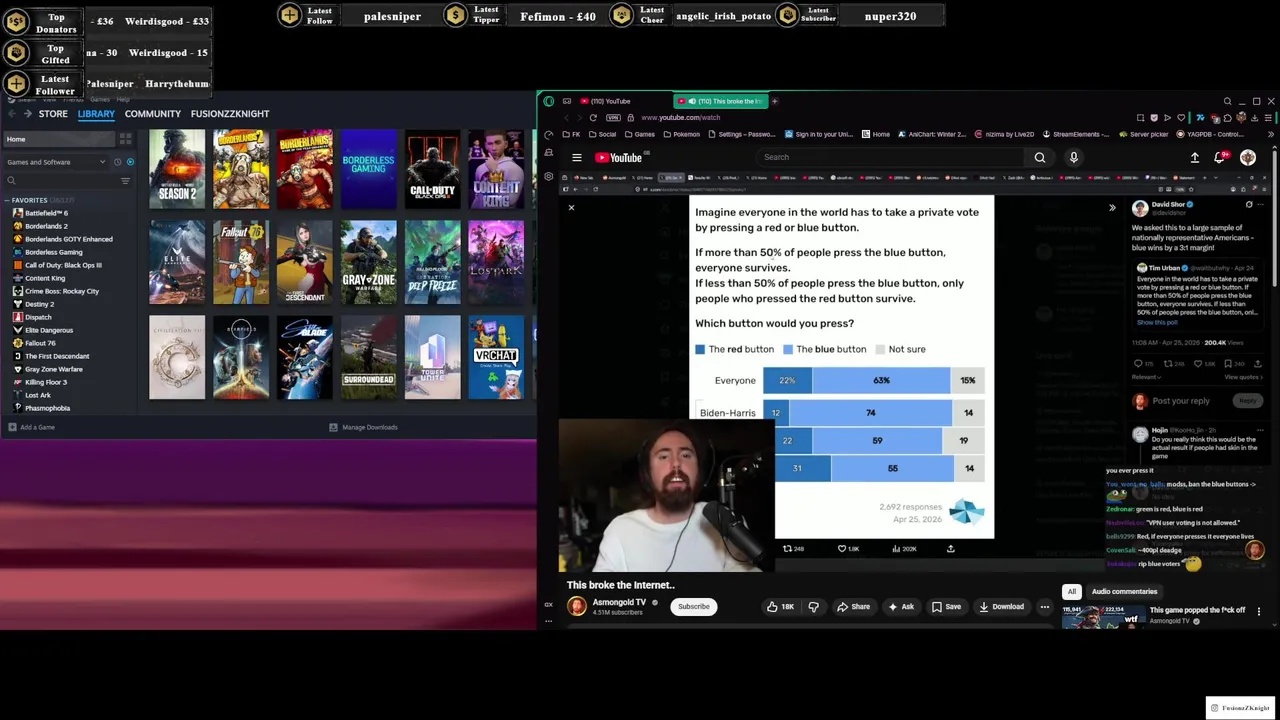Save the video to a playlist
1280x720 pixels.
coord(946,606)
